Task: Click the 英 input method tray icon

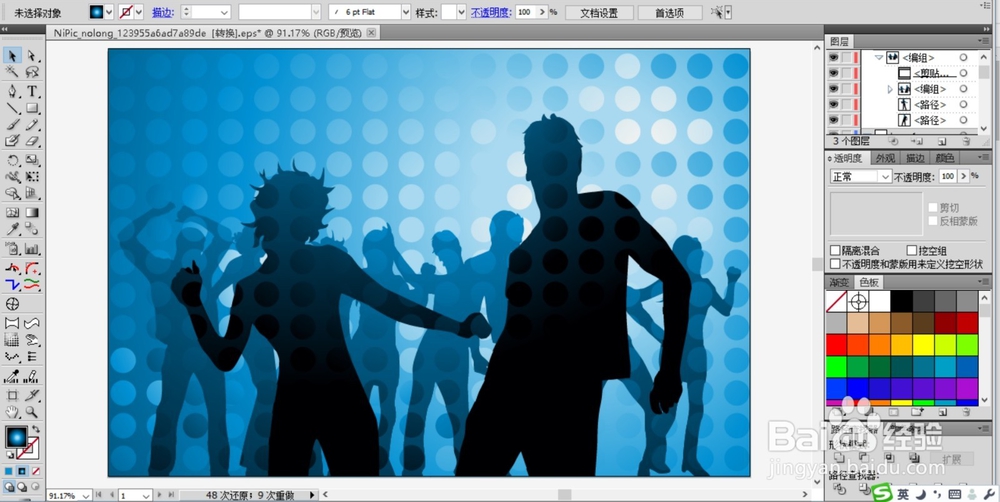Action: (x=903, y=494)
